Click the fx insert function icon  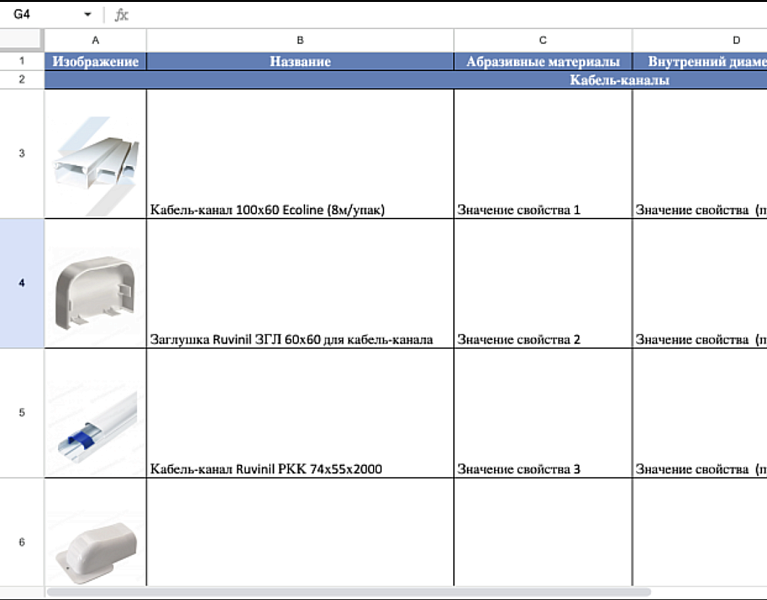click(x=122, y=15)
